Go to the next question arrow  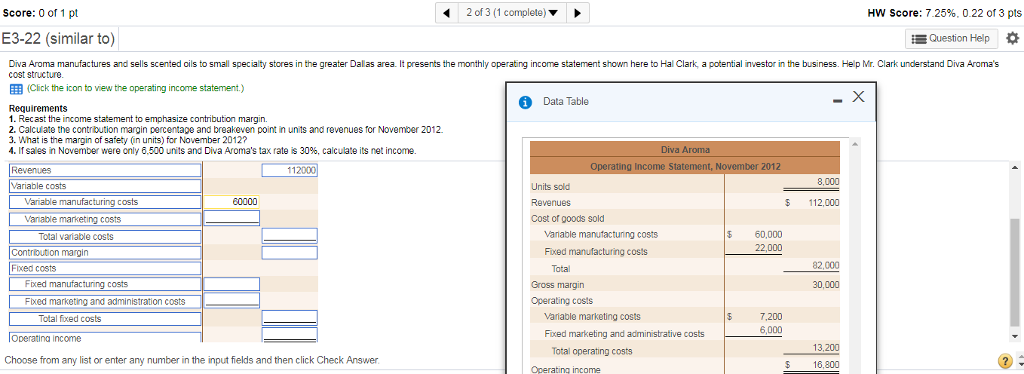tap(577, 13)
